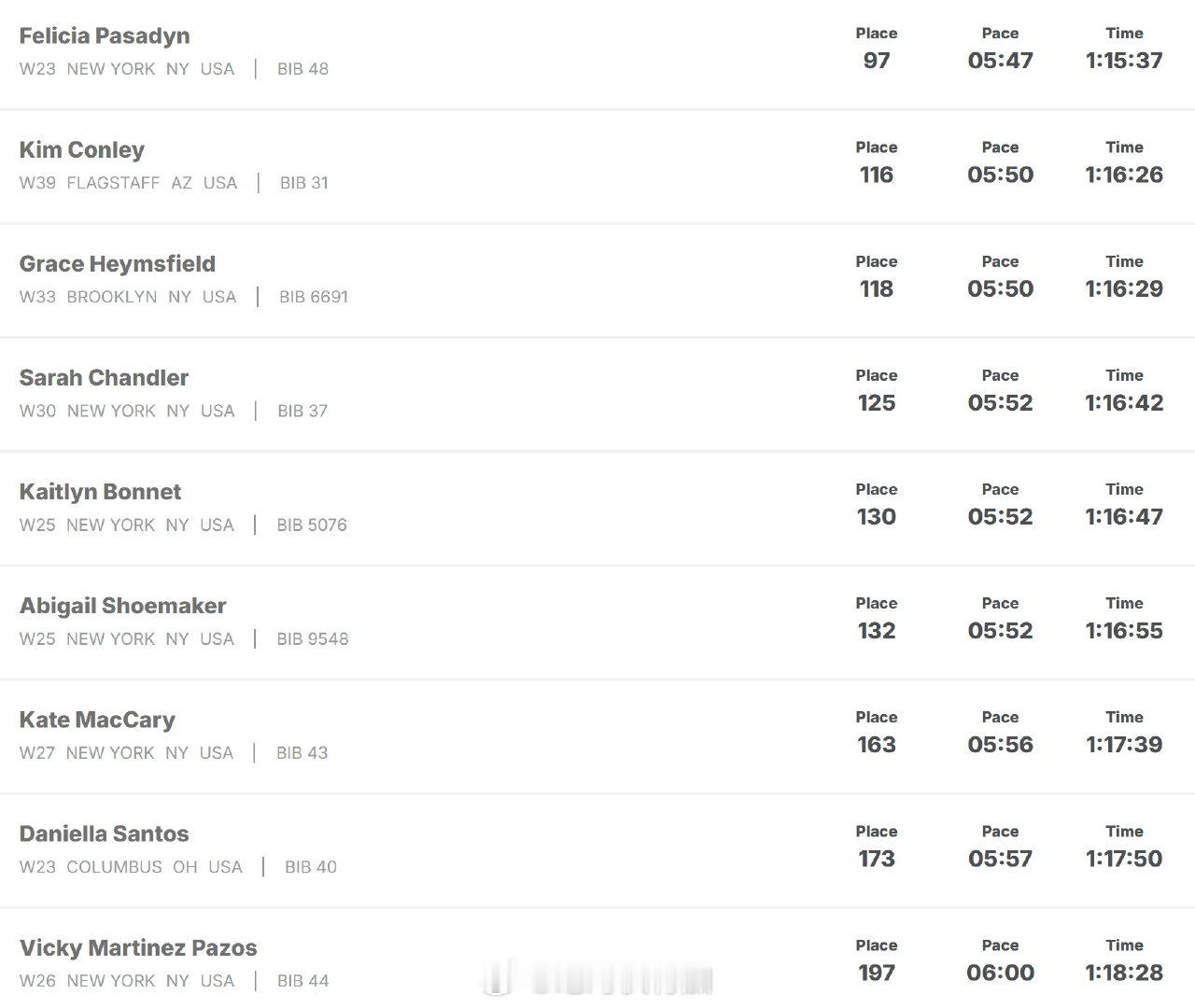Click Daniella Santos's name
This screenshot has width=1195, height=1008.
pyautogui.click(x=104, y=833)
